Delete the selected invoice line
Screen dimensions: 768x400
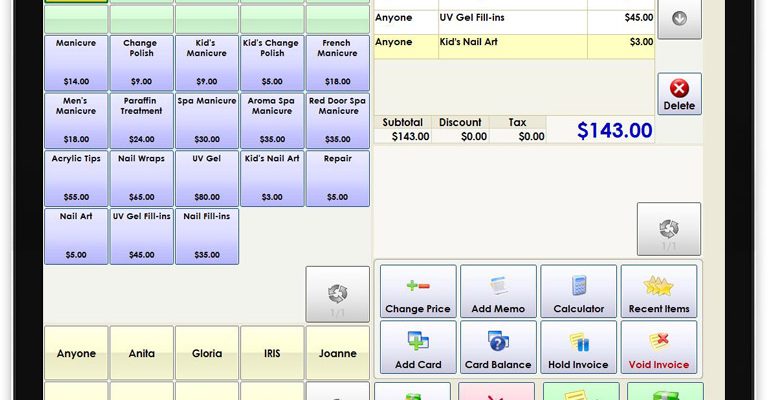pos(679,93)
